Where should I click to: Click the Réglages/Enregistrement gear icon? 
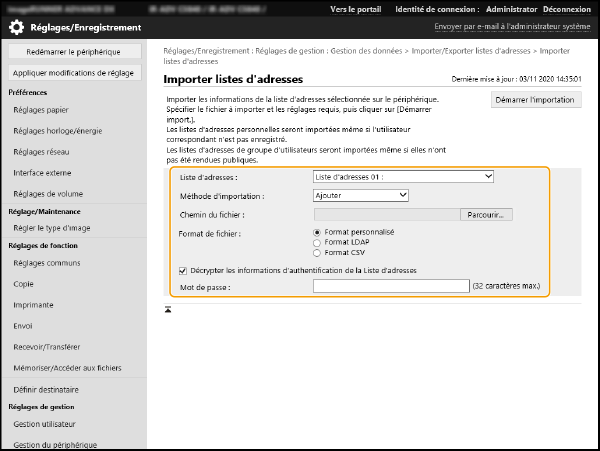pyautogui.click(x=17, y=28)
